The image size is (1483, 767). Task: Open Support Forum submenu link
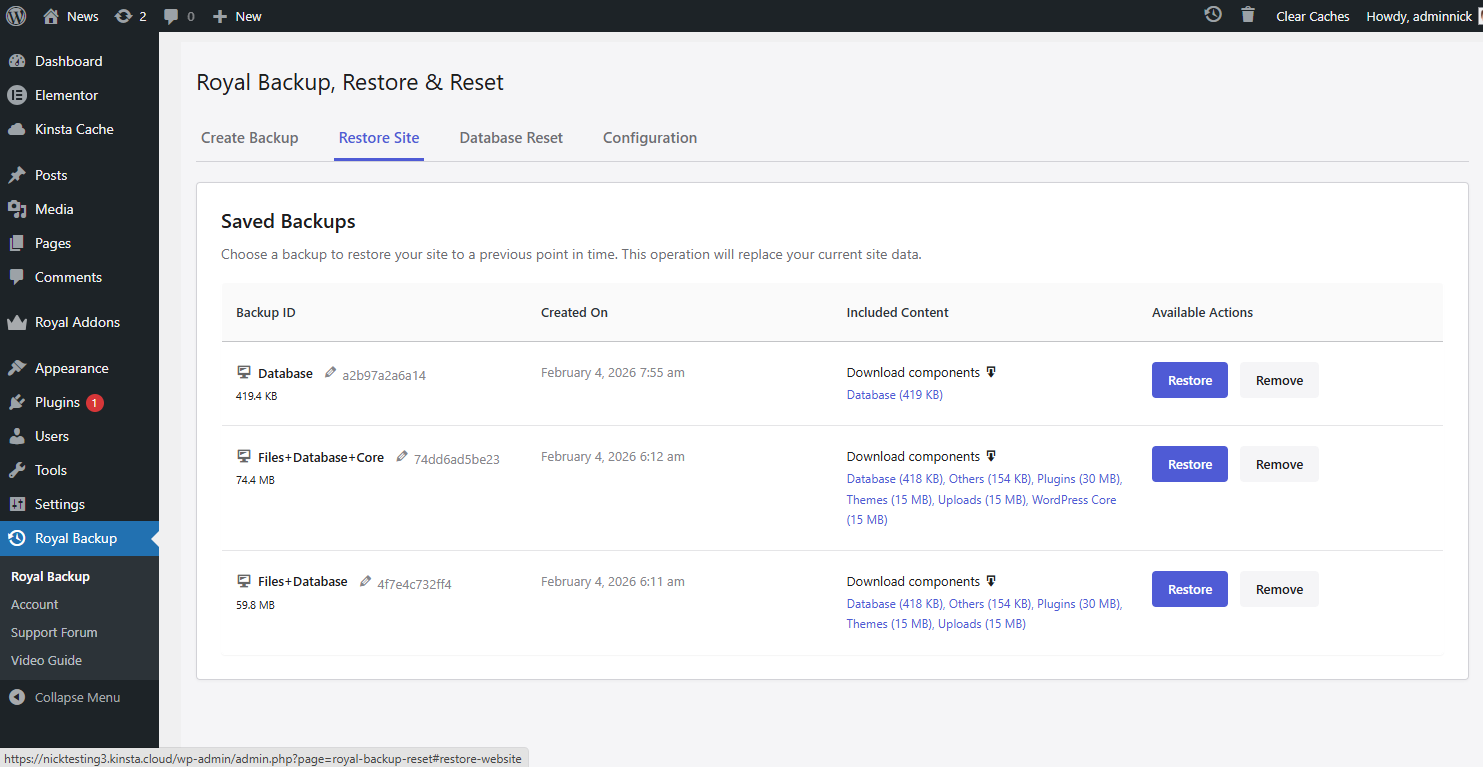point(54,632)
